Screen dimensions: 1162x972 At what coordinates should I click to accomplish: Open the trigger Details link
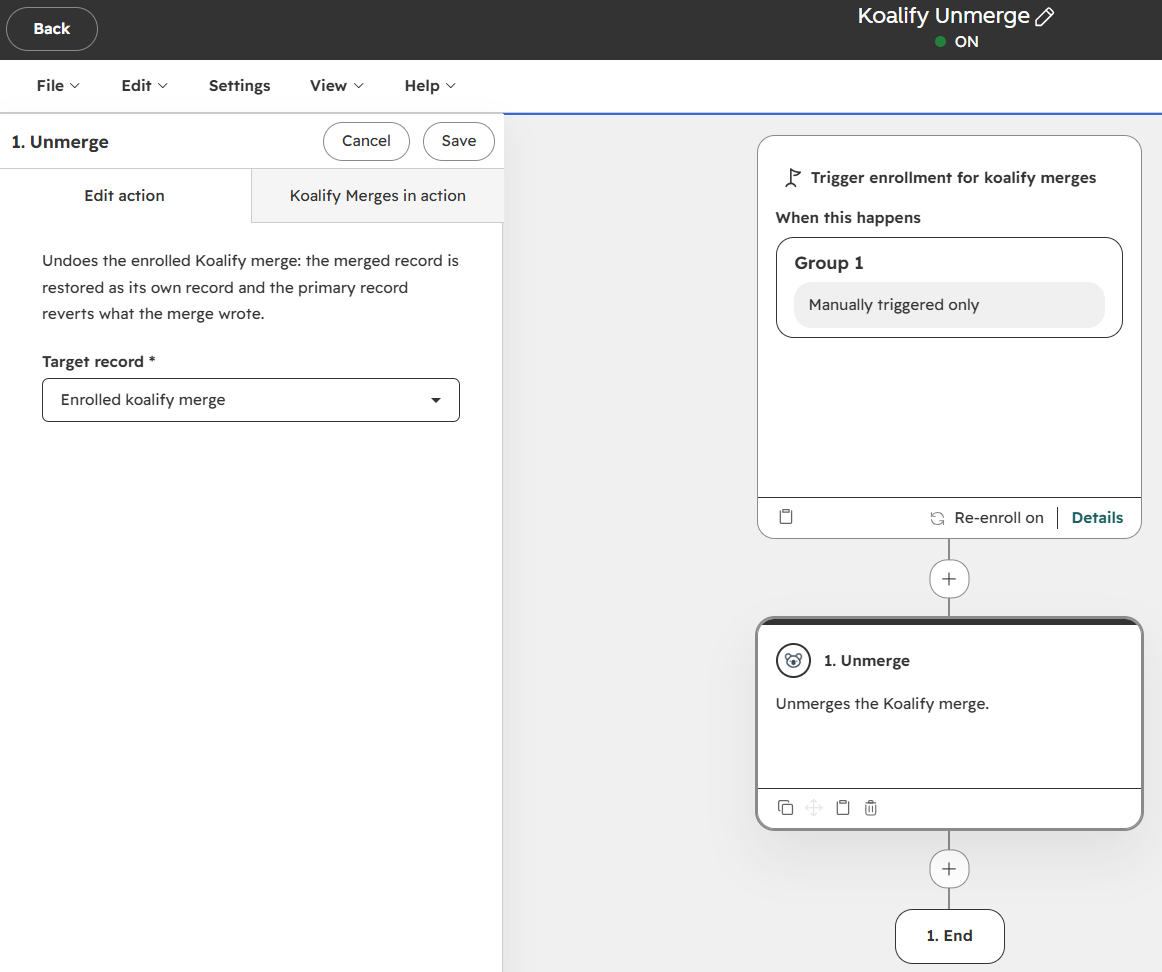pos(1097,518)
